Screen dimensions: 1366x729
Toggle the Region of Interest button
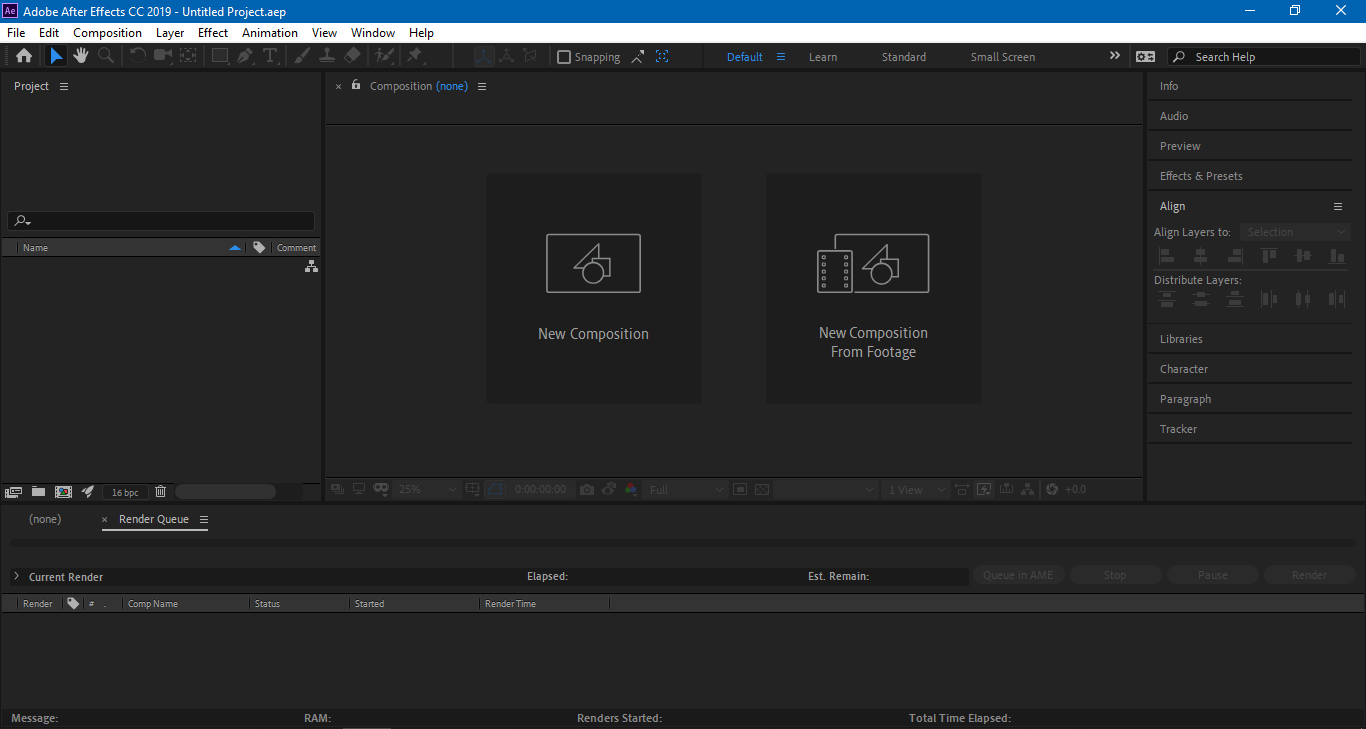[739, 489]
